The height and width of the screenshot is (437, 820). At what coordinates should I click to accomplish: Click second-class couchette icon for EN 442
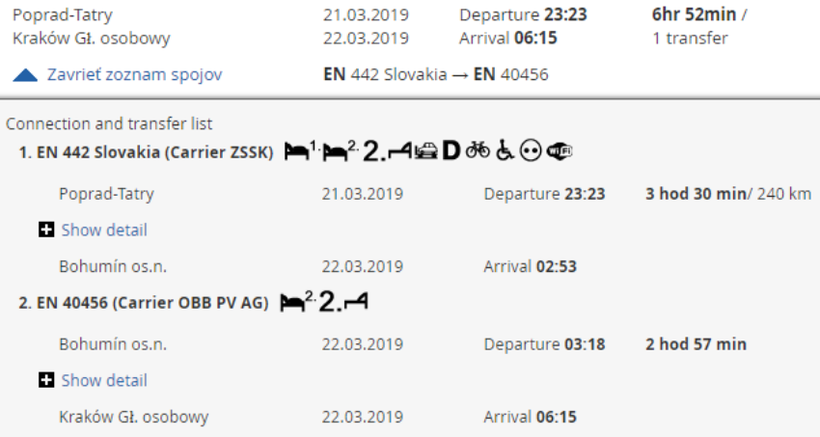[387, 151]
